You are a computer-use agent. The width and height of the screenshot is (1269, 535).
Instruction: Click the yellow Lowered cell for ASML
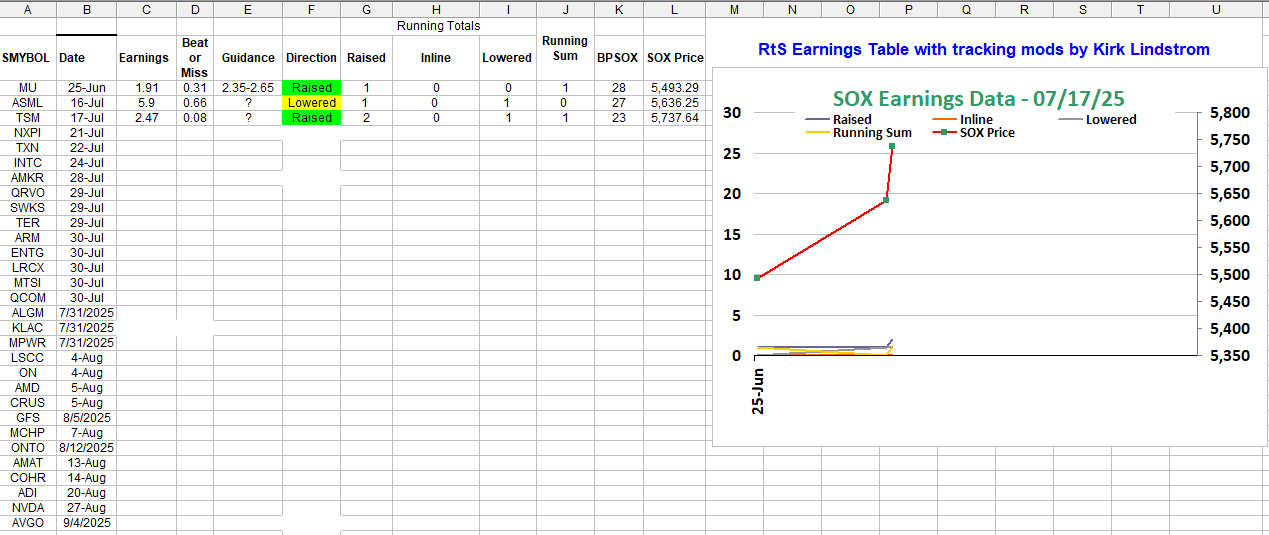[311, 103]
